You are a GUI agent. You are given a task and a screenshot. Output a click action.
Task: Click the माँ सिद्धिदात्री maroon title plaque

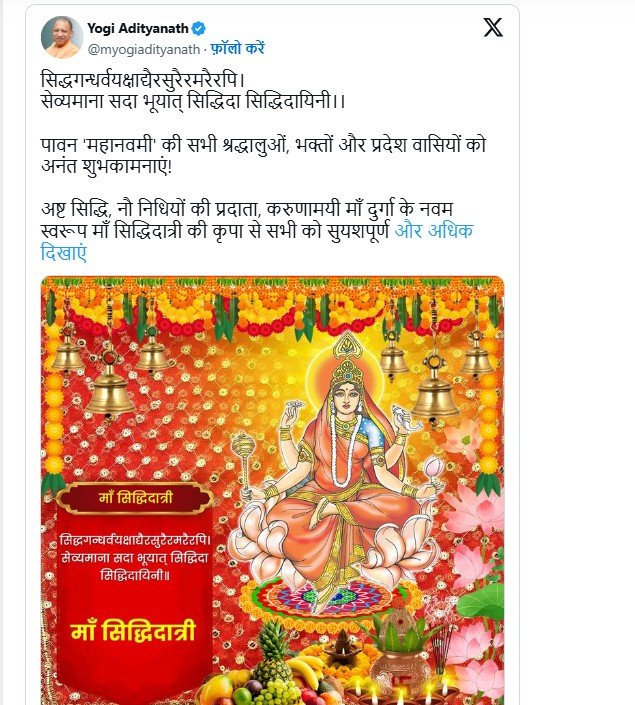click(135, 498)
